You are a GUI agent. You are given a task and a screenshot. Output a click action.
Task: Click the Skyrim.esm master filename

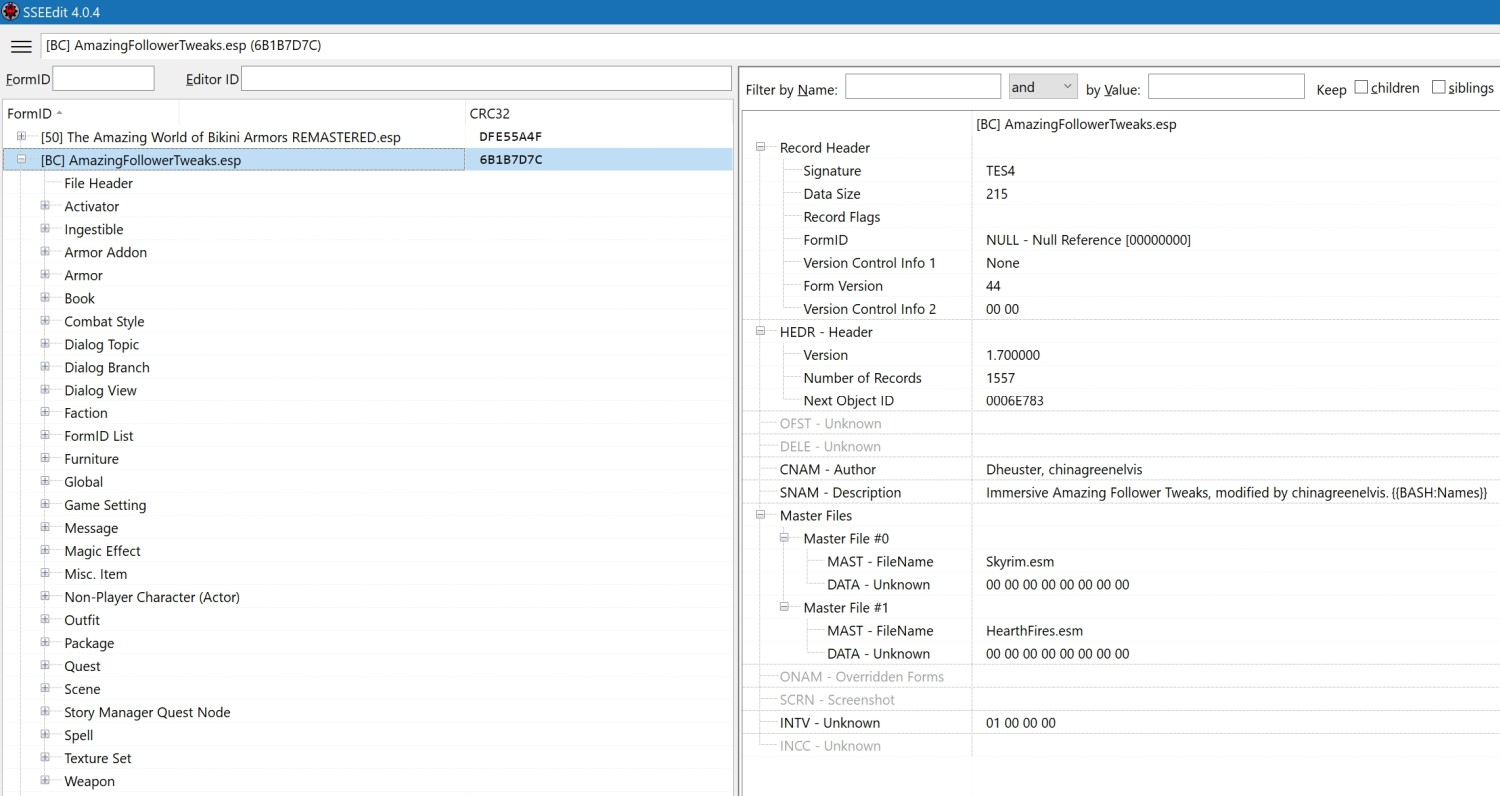1020,562
